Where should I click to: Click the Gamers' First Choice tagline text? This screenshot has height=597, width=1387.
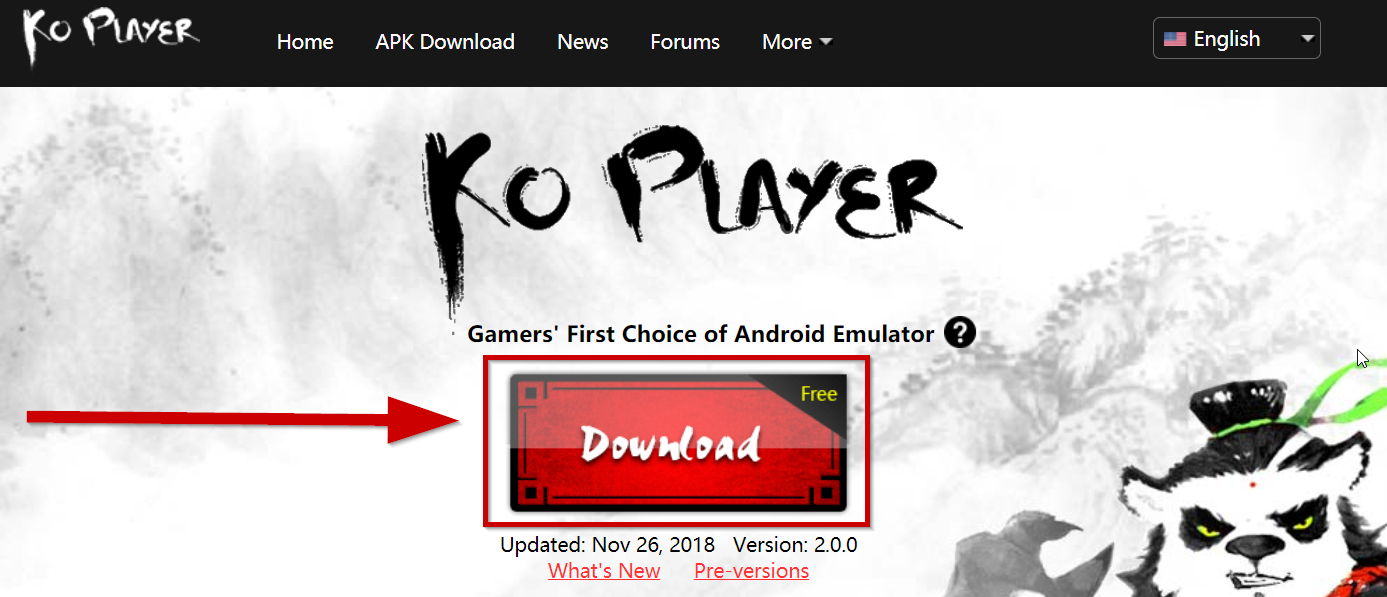point(700,334)
